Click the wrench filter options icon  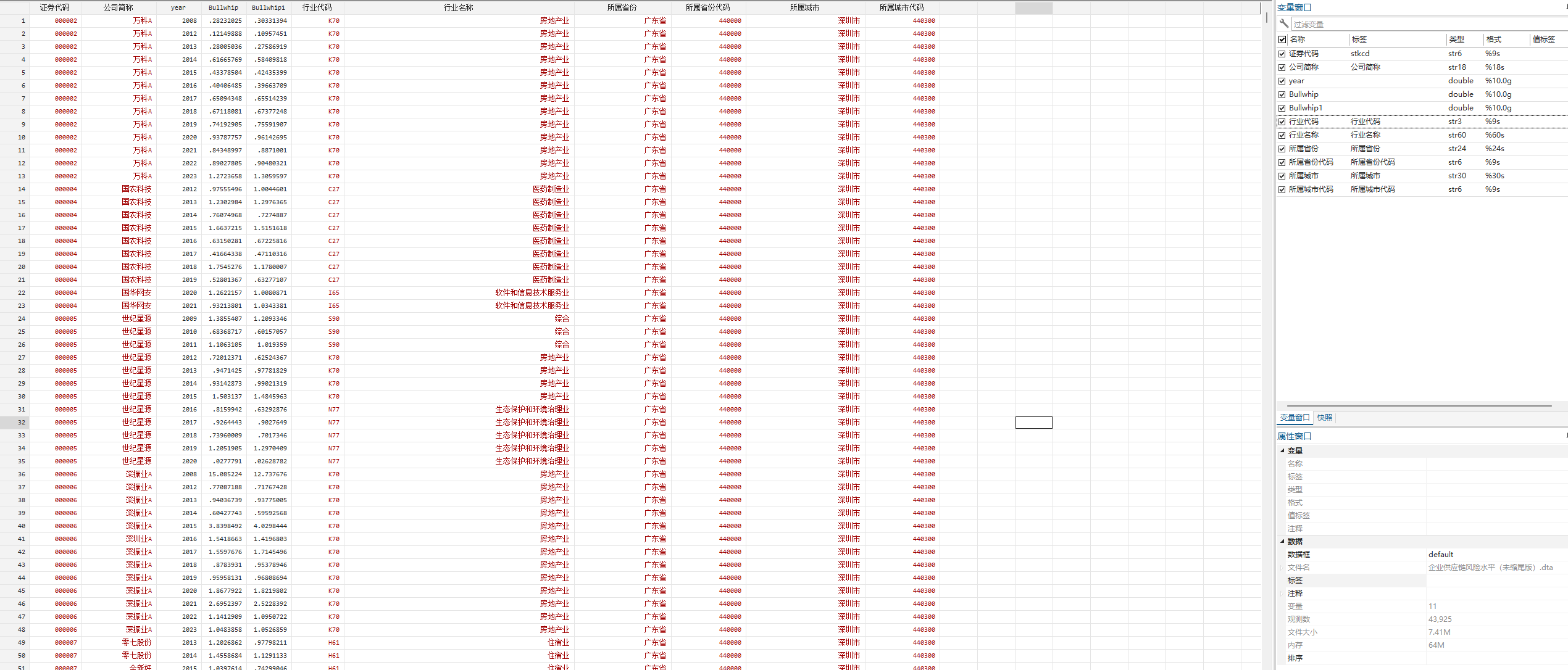coord(1284,23)
